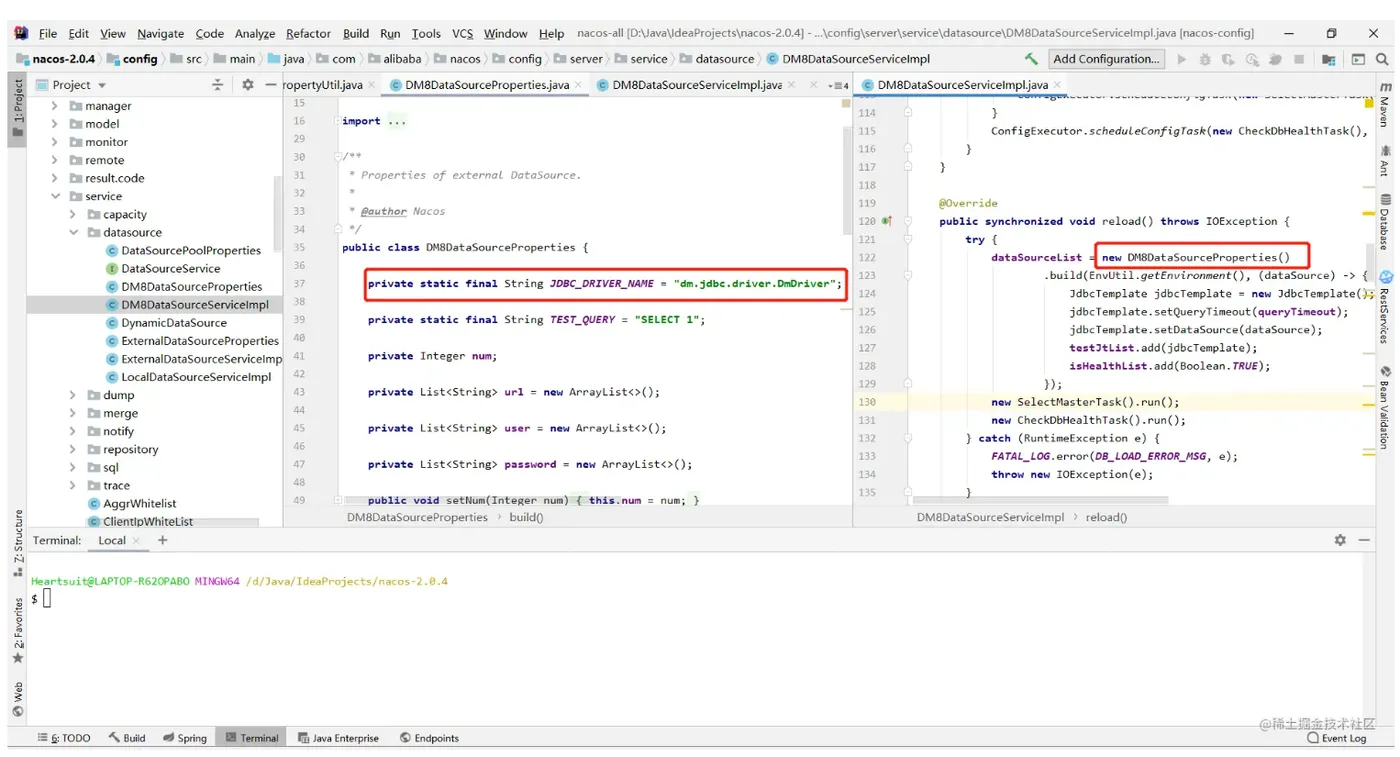Open the Ant tool window
The height and width of the screenshot is (757, 1400).
pyautogui.click(x=1385, y=160)
